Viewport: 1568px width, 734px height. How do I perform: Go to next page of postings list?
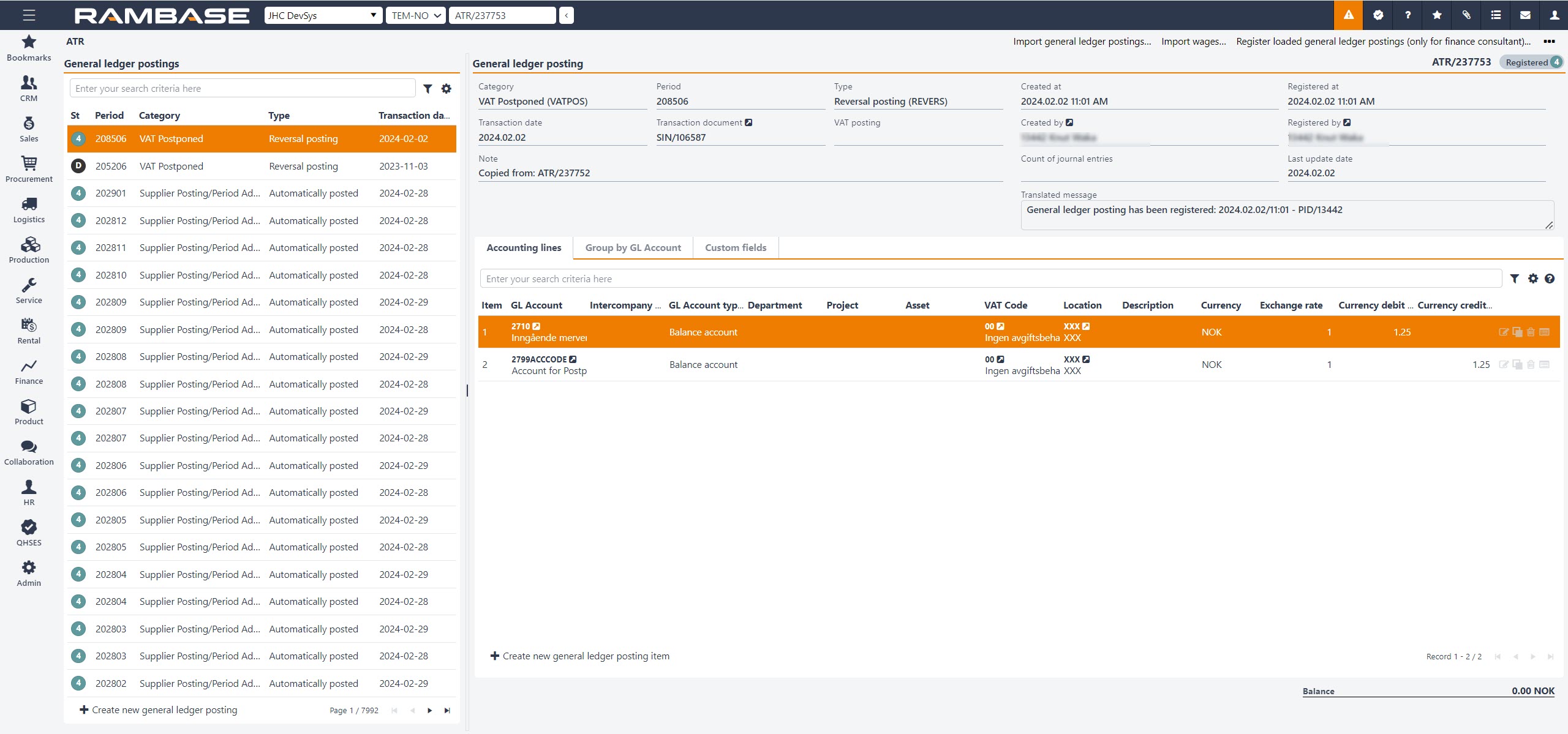(429, 711)
